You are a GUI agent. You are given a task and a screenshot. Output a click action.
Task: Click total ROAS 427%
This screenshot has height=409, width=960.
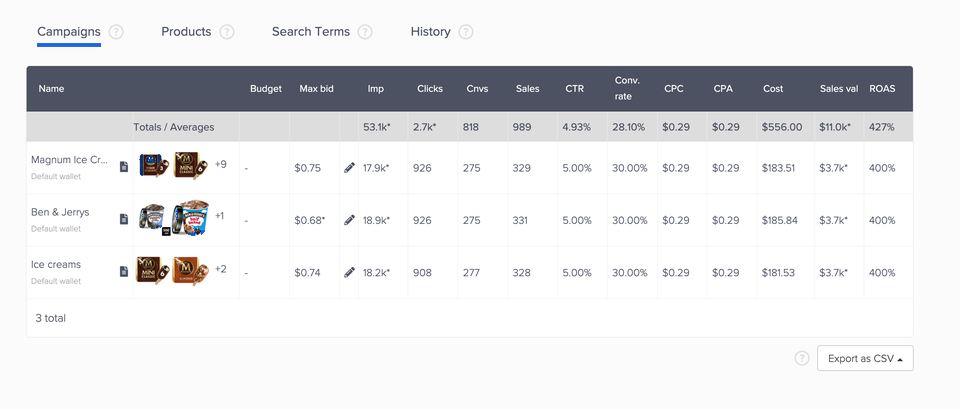point(882,127)
